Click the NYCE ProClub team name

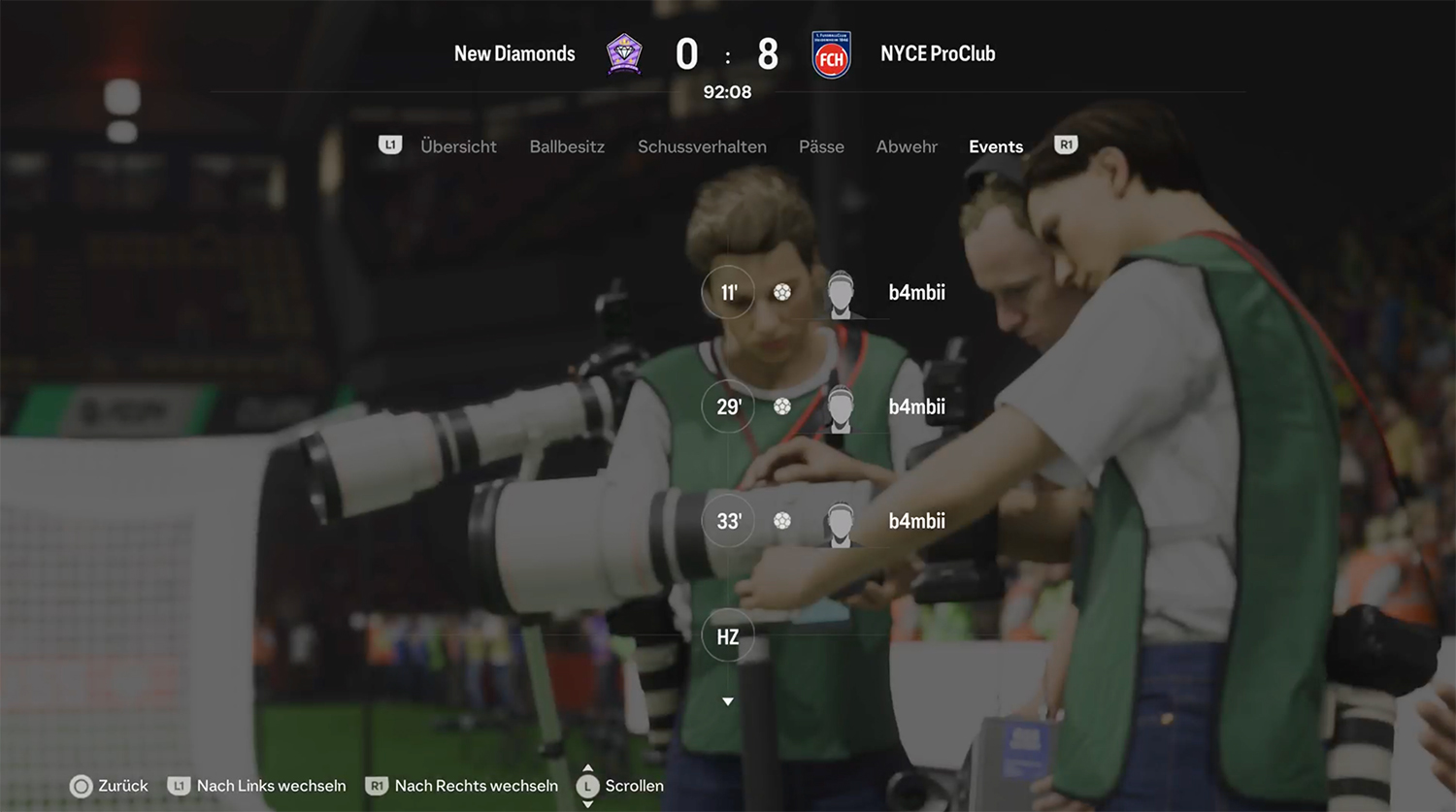coord(938,53)
